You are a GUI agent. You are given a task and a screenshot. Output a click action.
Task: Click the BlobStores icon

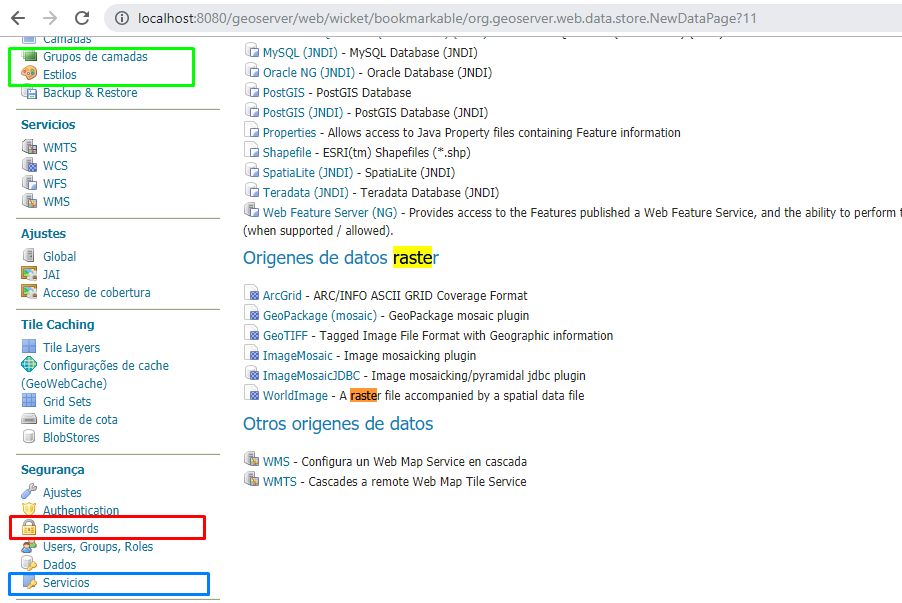point(29,437)
